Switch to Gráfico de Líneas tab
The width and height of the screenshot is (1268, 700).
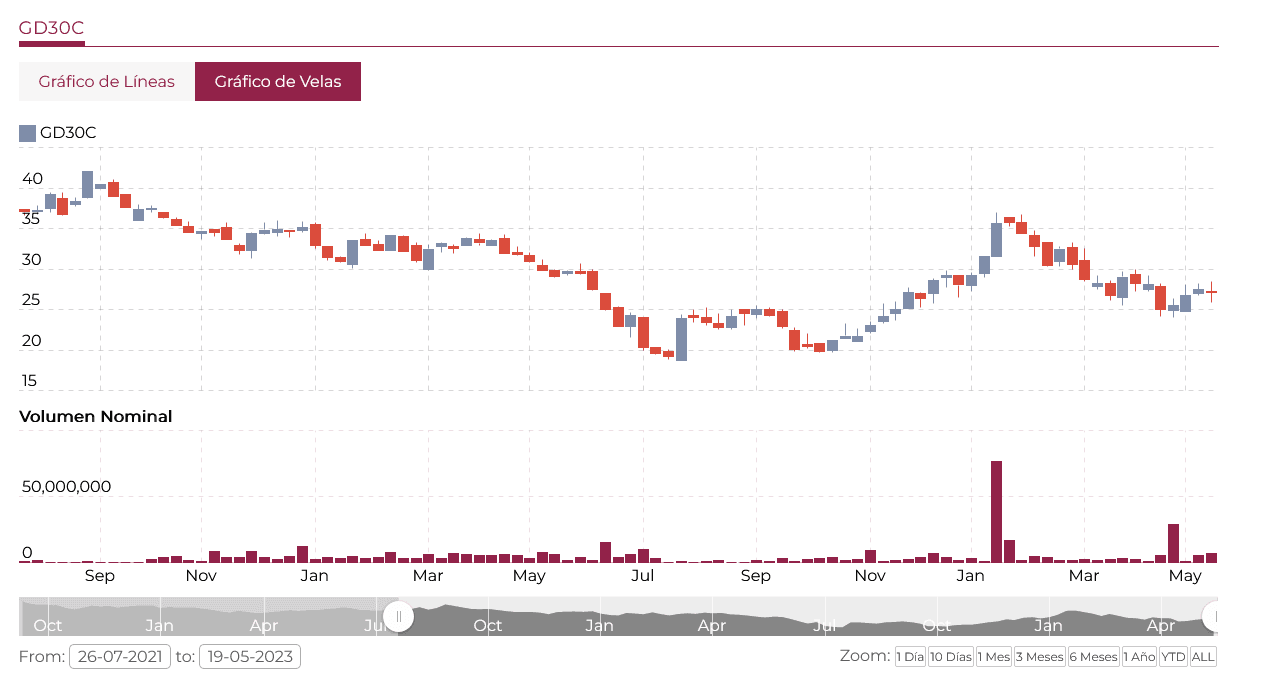coord(106,82)
